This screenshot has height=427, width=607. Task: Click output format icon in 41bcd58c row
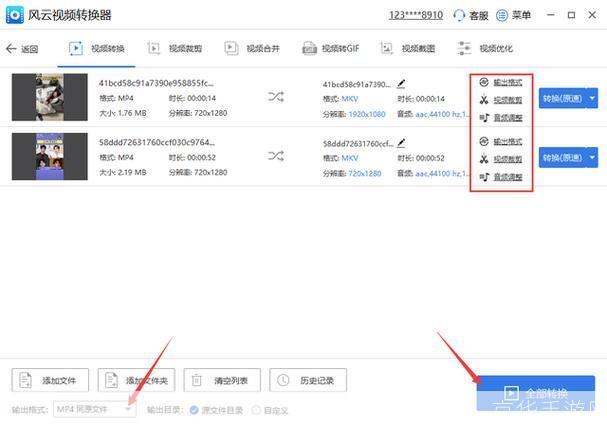[x=484, y=82]
